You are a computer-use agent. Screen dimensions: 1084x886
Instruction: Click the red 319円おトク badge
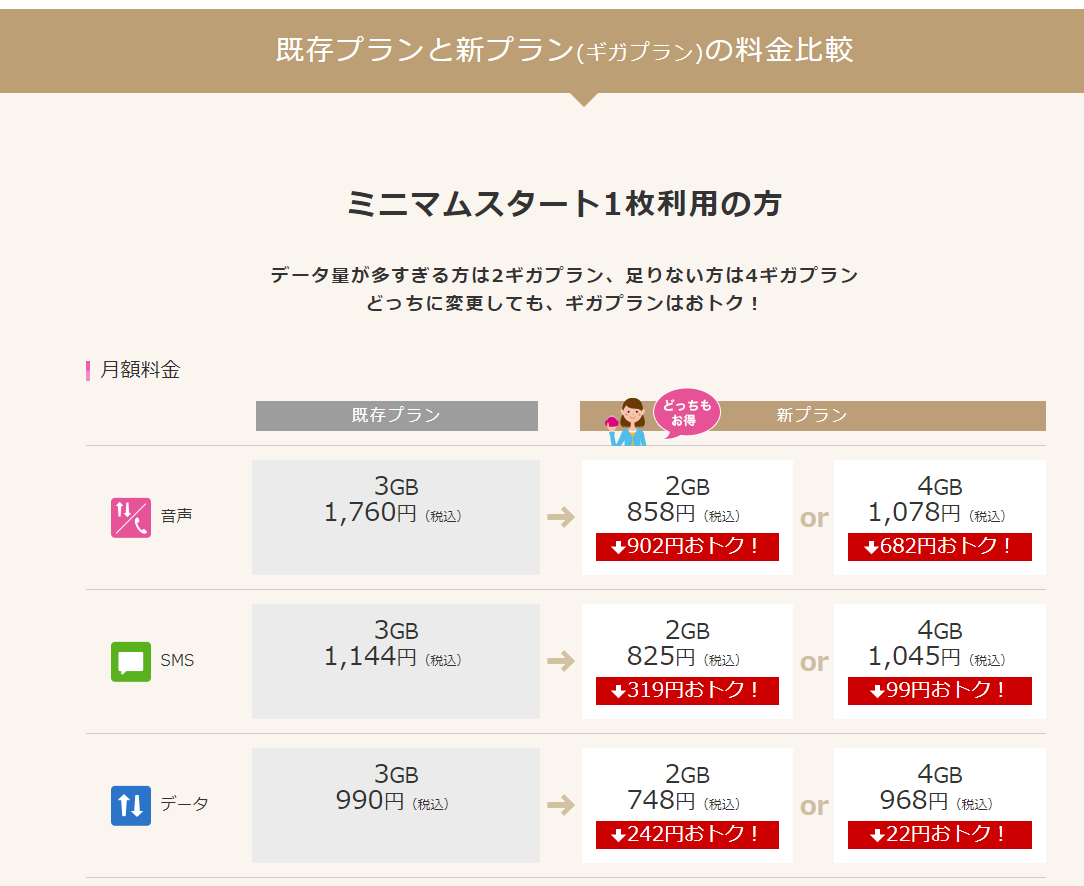[687, 691]
